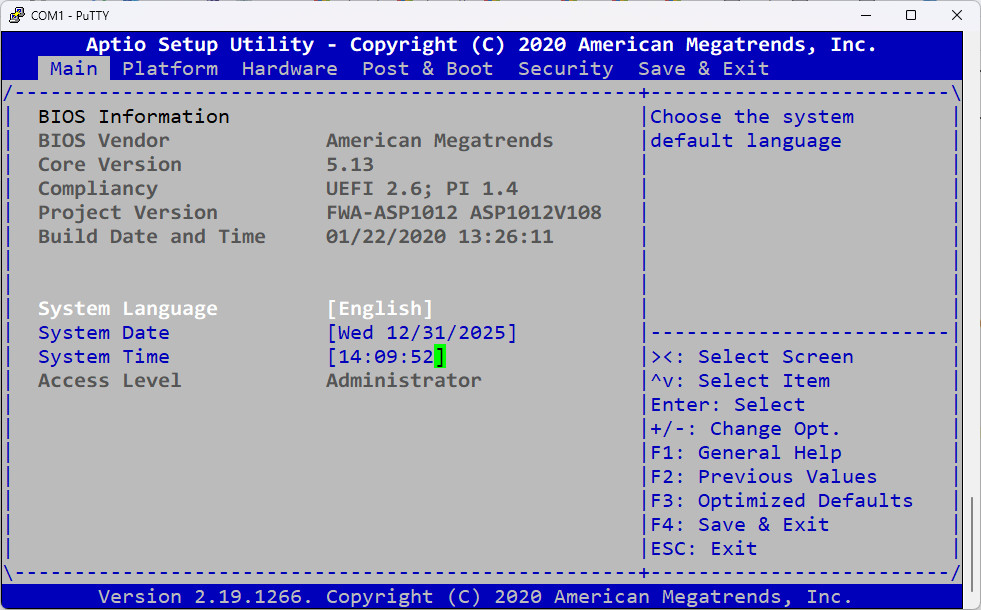Click the Compliancy label
This screenshot has width=981, height=610.
(x=98, y=188)
